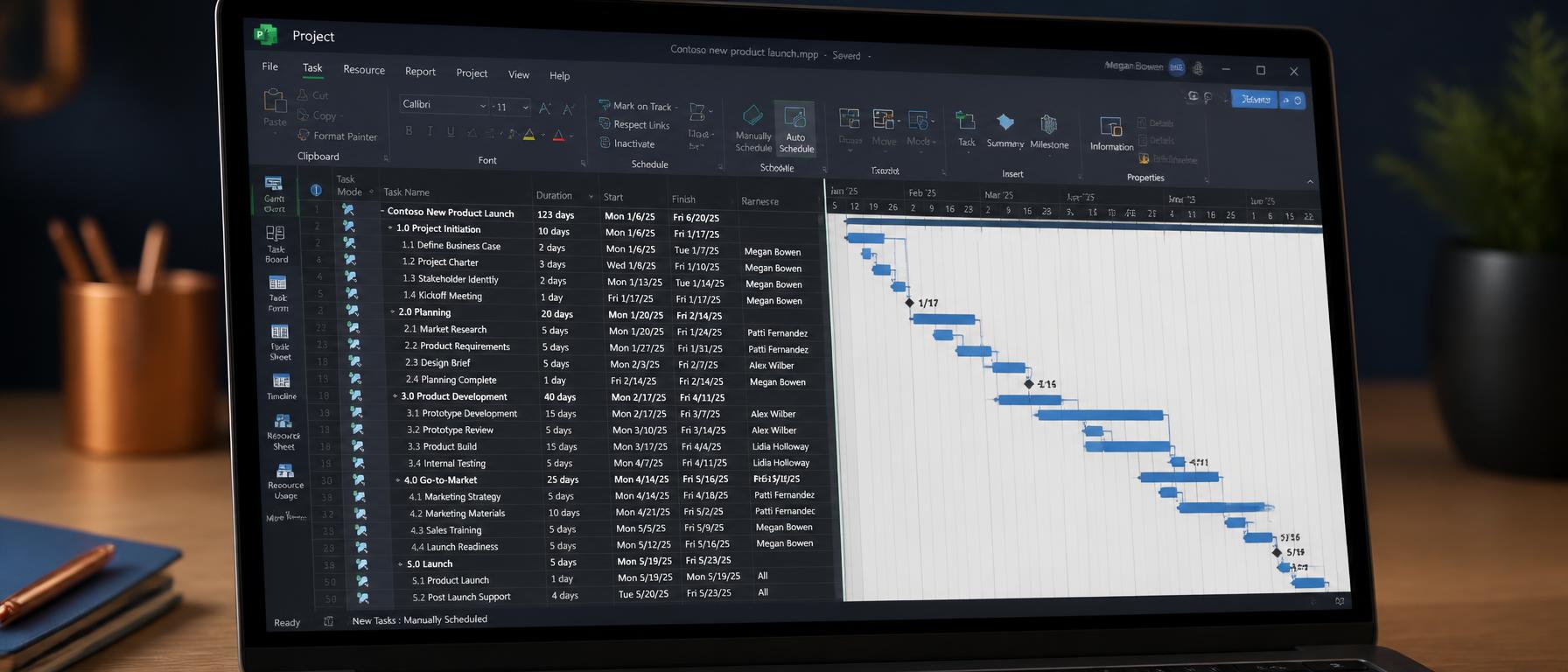Select '5.2 Post Launch Support' task name
The image size is (1568, 672).
click(461, 597)
